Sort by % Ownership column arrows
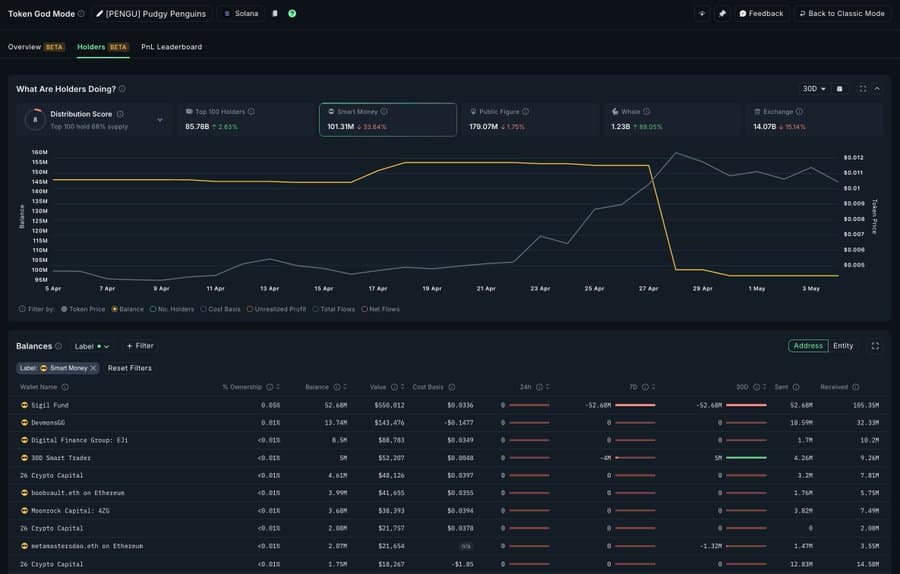Image resolution: width=900 pixels, height=574 pixels. tap(278, 387)
